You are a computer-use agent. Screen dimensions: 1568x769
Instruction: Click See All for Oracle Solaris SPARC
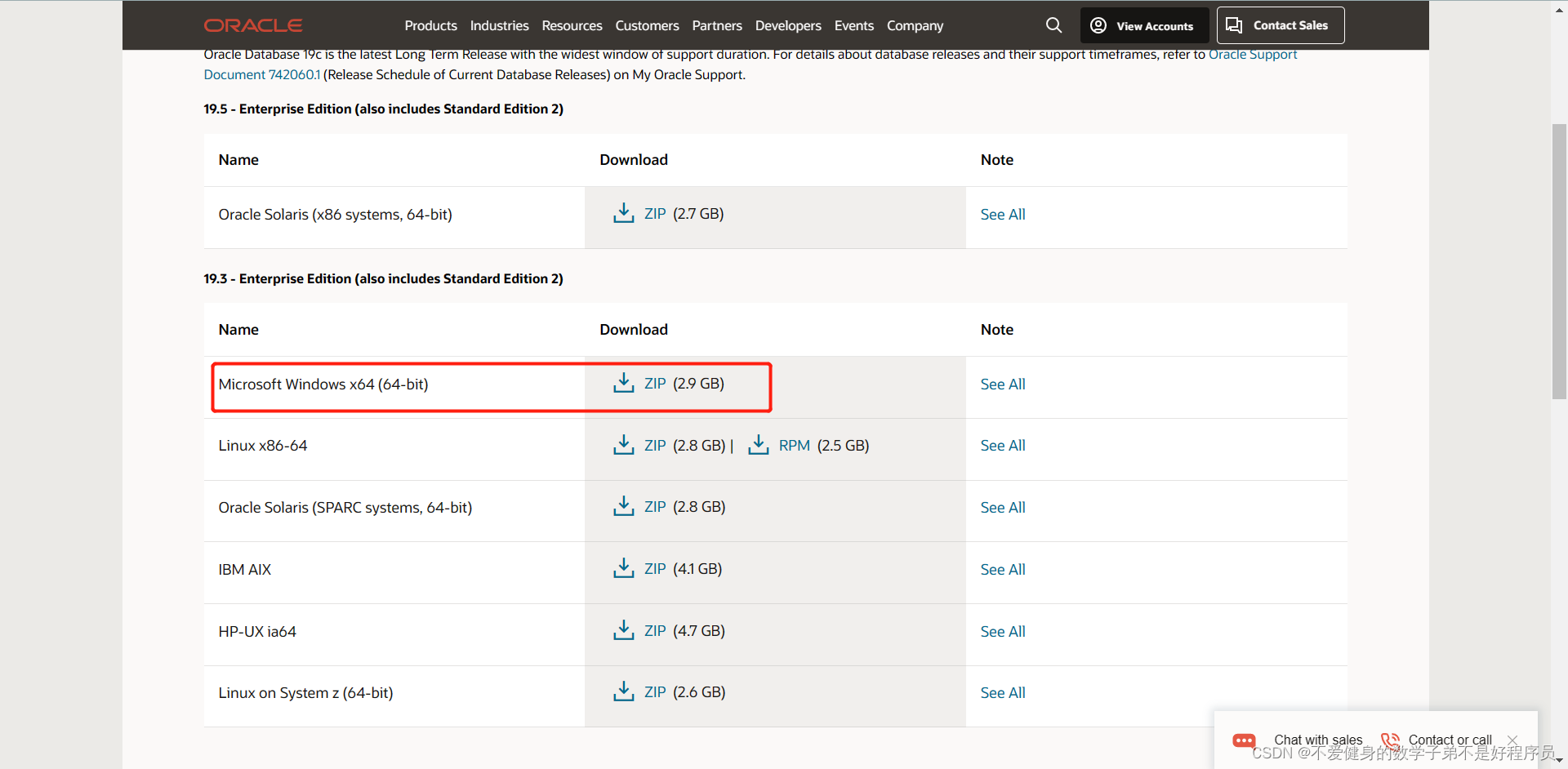1003,507
